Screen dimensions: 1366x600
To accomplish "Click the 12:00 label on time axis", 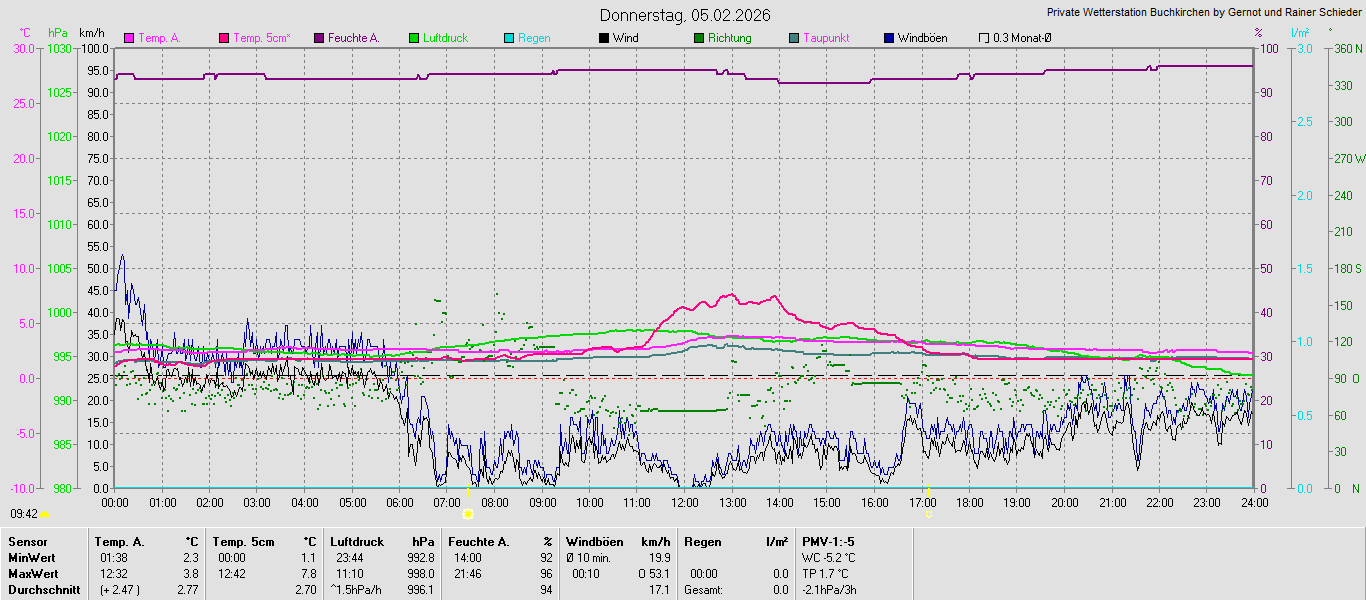I will 685,502.
